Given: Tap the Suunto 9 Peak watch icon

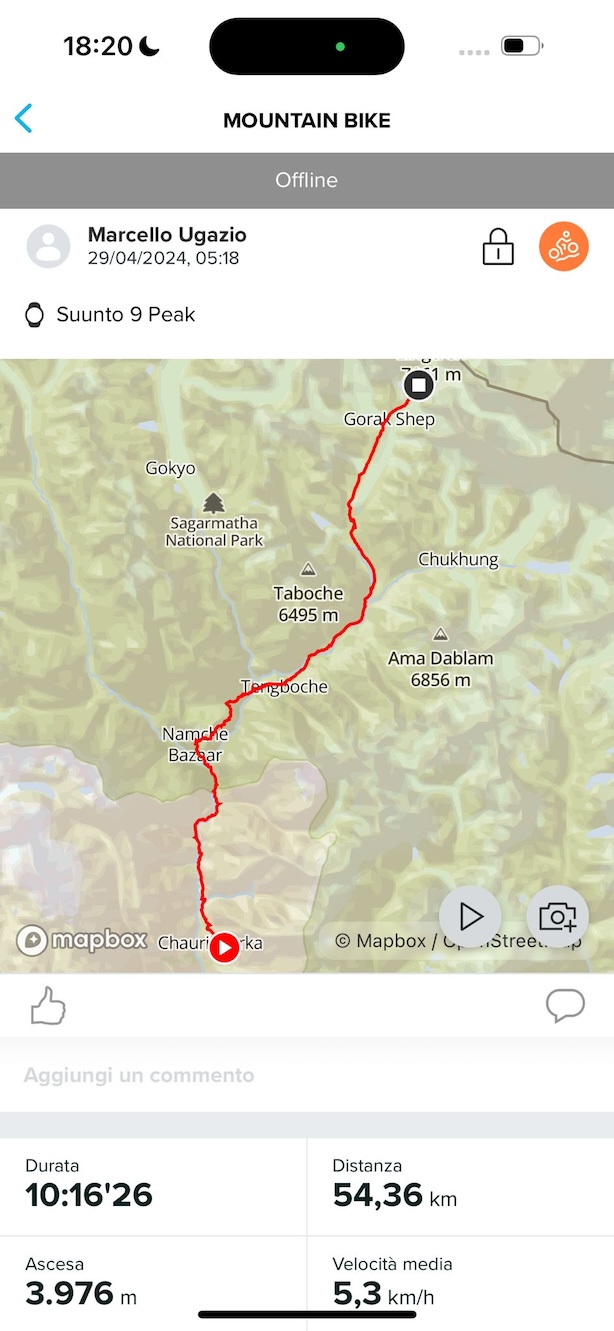Looking at the screenshot, I should tap(35, 315).
